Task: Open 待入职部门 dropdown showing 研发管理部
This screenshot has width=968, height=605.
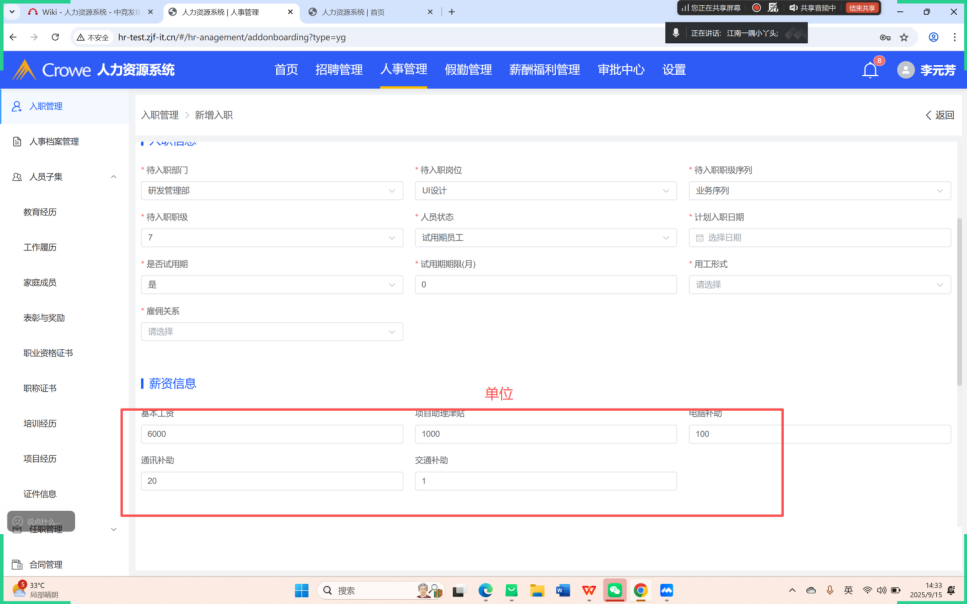Action: tap(272, 191)
